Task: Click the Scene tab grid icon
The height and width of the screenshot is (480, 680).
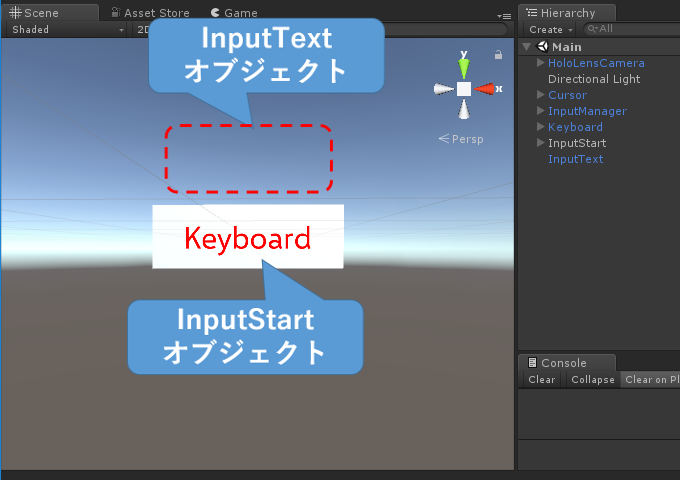Action: click(15, 13)
